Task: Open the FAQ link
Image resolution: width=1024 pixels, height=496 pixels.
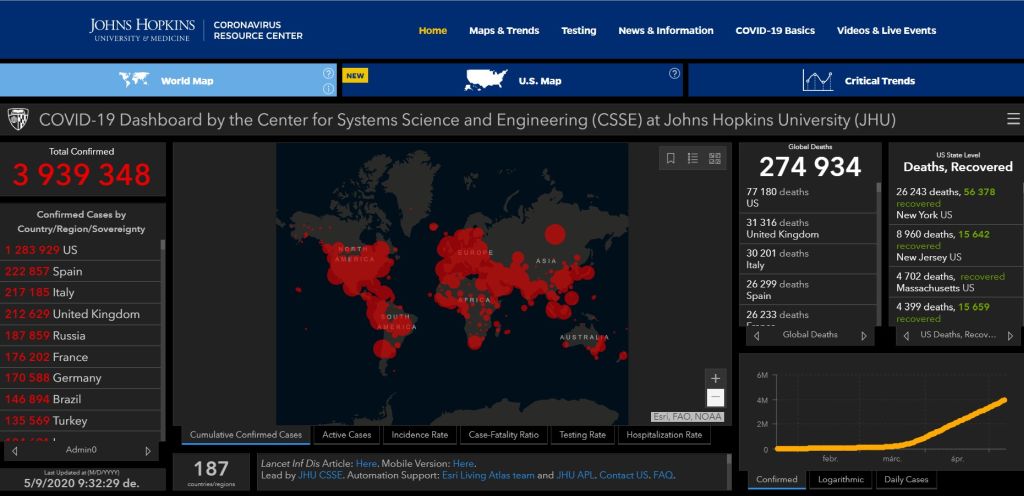Action: coord(662,475)
